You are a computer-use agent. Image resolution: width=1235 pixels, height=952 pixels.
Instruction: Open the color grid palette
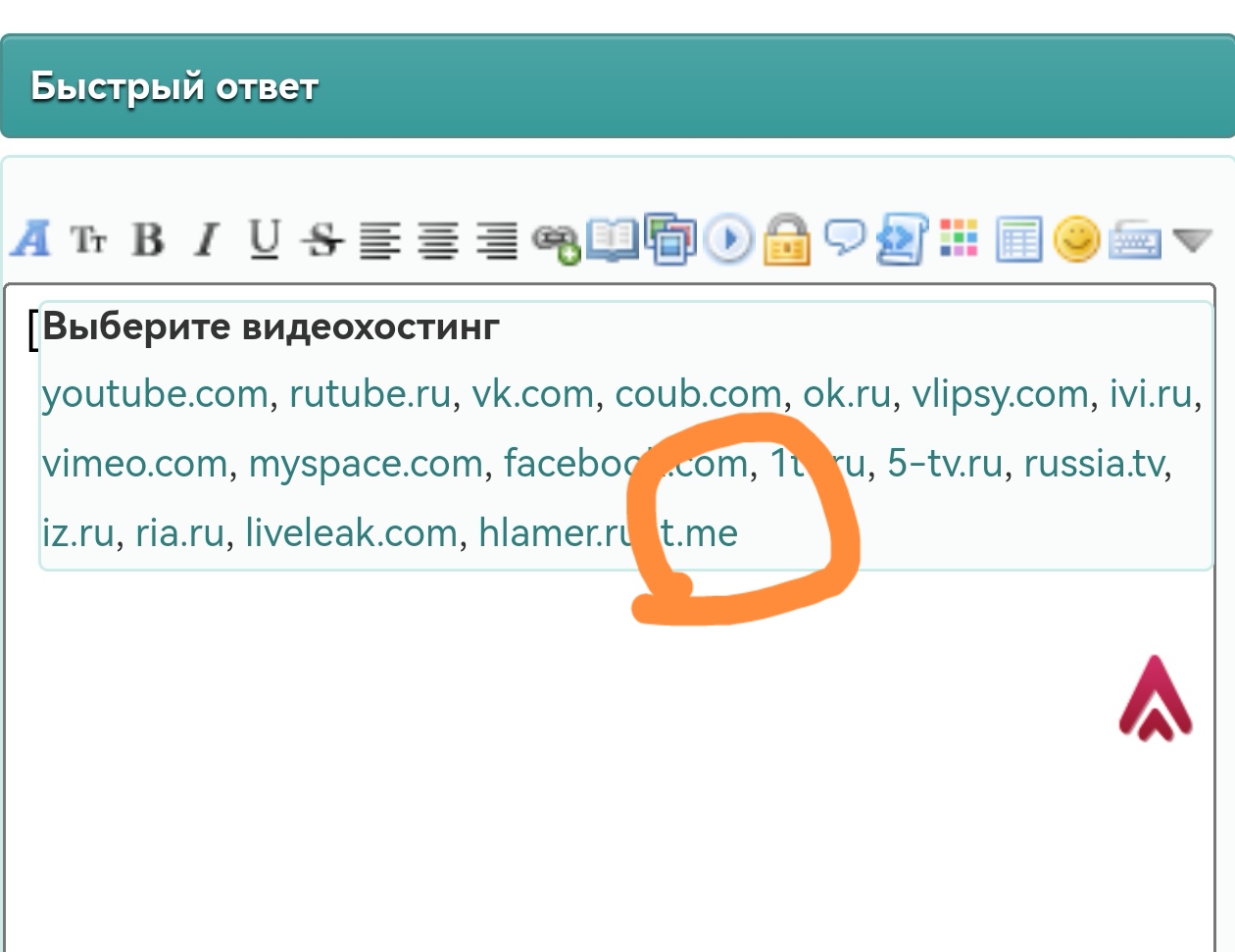[959, 238]
